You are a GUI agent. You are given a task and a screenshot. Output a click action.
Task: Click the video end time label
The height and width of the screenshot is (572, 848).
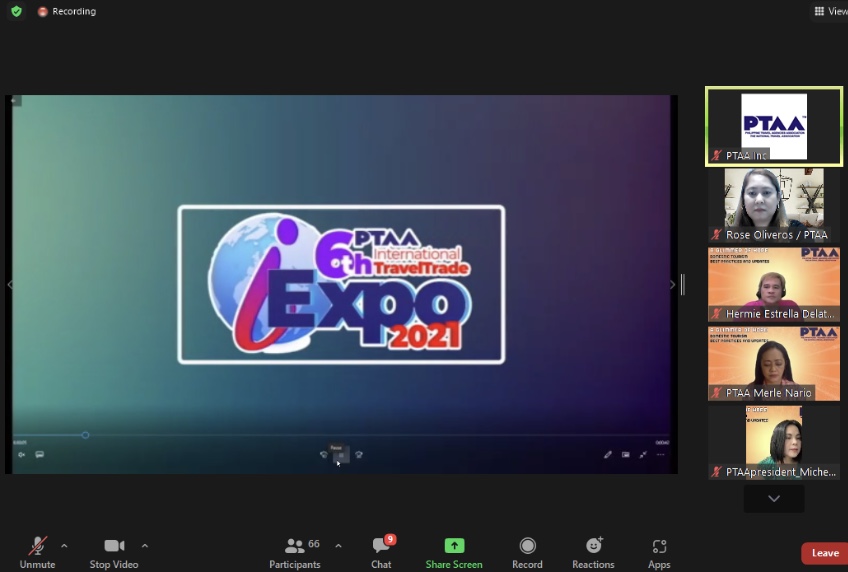click(x=662, y=442)
